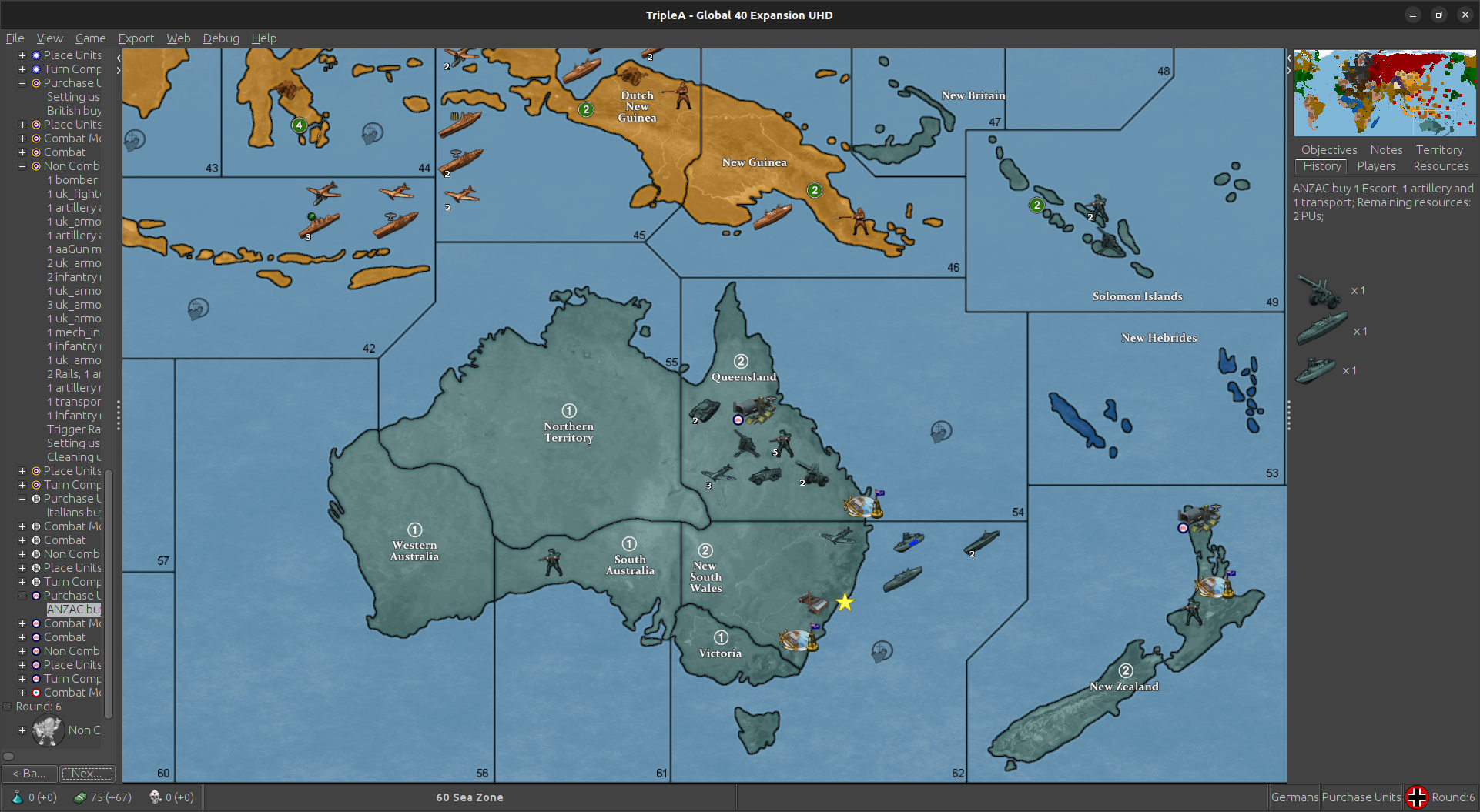
Task: Select the infantry unit in South Australia
Action: tap(551, 563)
